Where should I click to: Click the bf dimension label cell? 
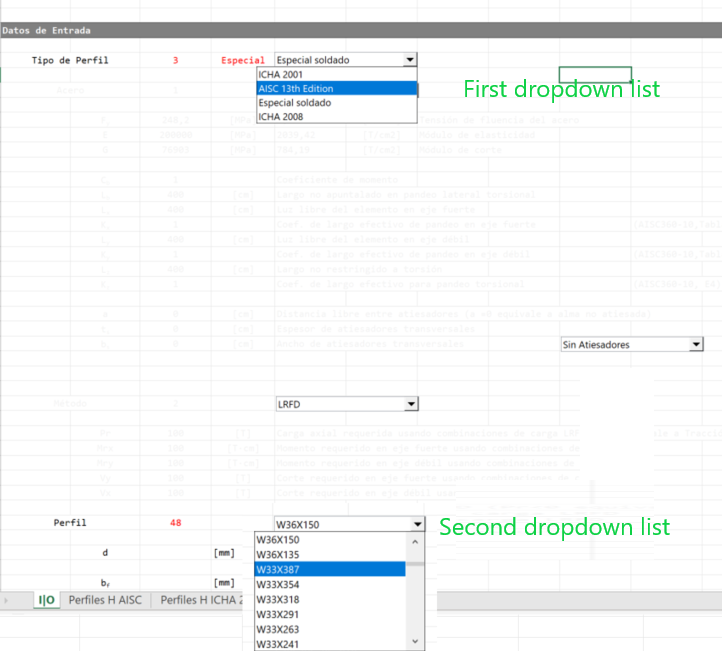pos(105,583)
